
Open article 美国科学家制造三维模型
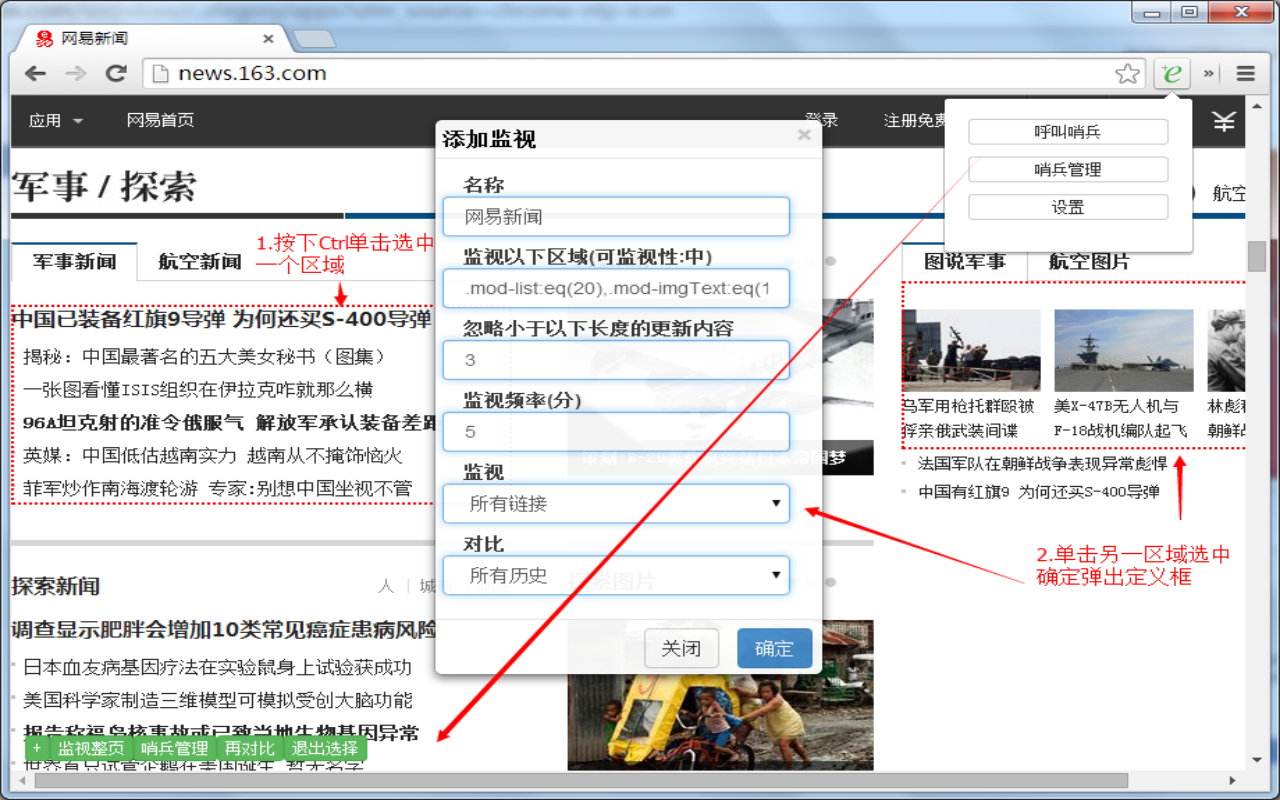pos(218,699)
